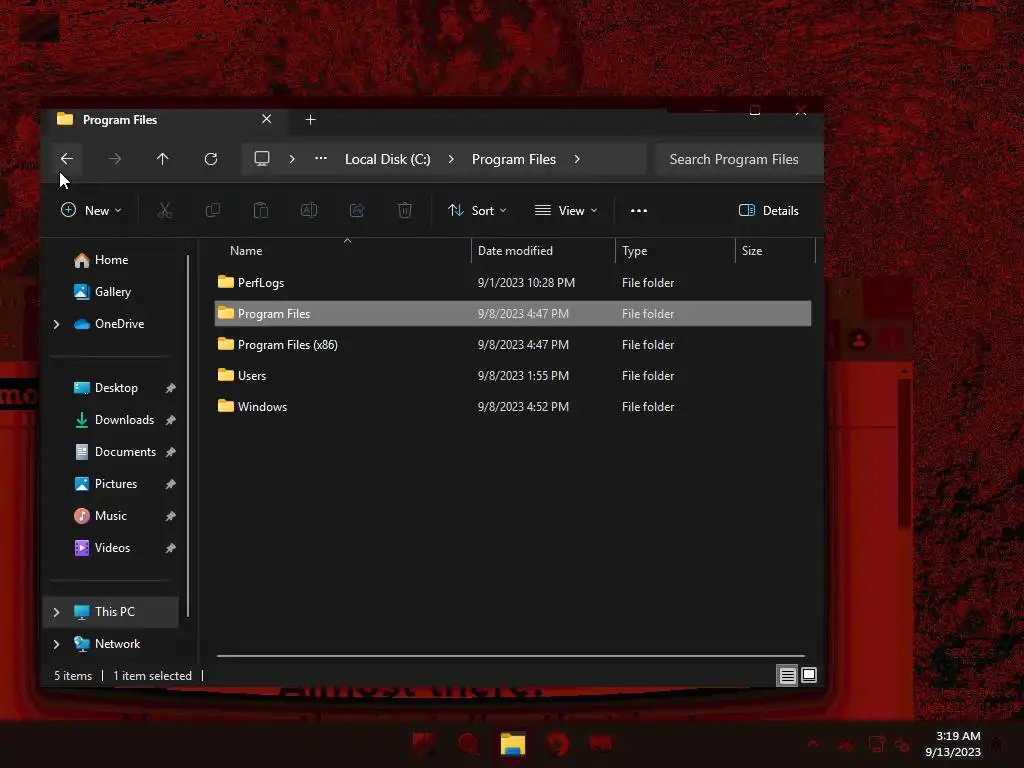Viewport: 1024px width, 768px height.
Task: Switch to large thumbnails view button
Action: (808, 675)
